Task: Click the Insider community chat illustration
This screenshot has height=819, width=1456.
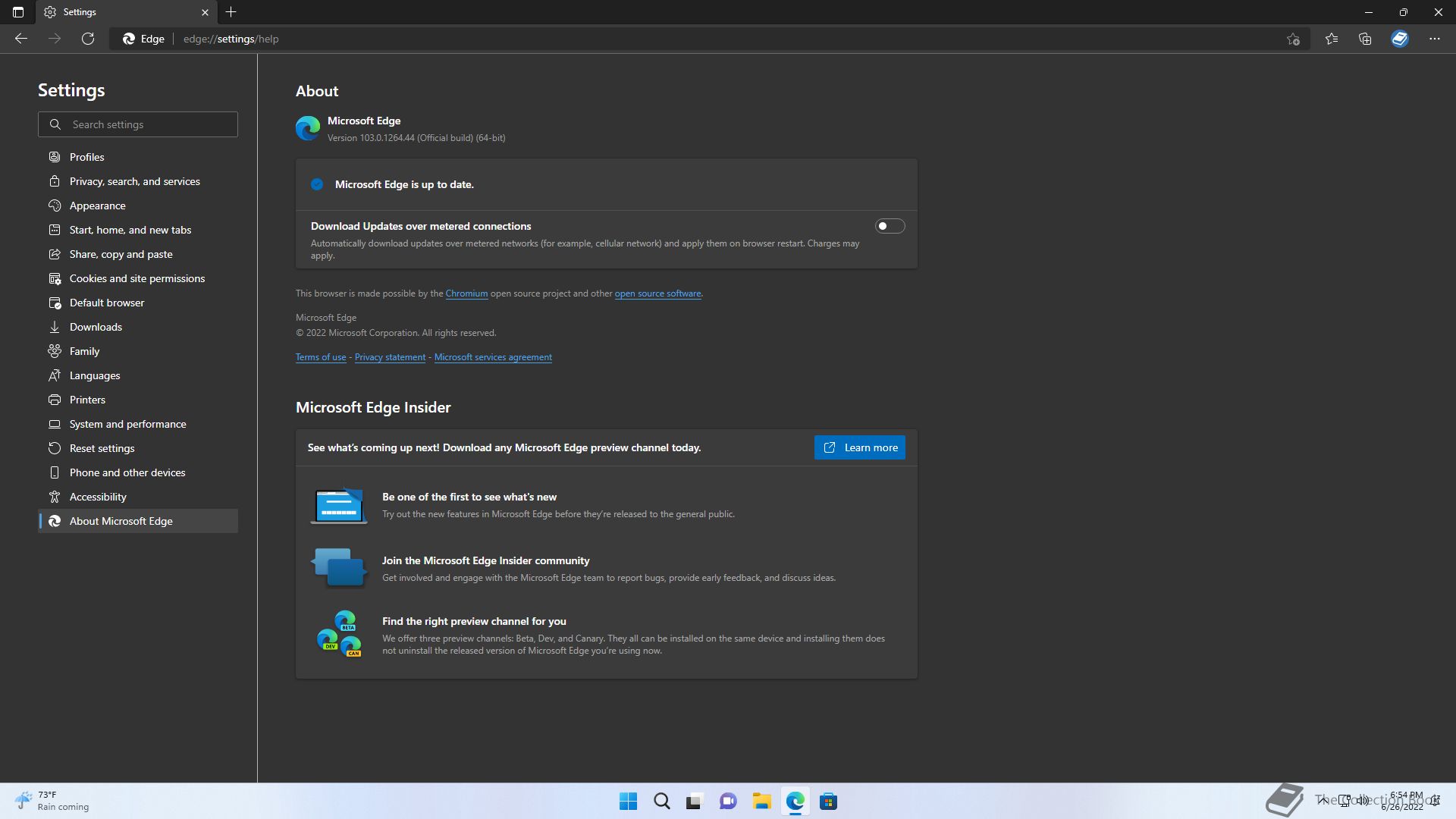Action: pos(339,567)
